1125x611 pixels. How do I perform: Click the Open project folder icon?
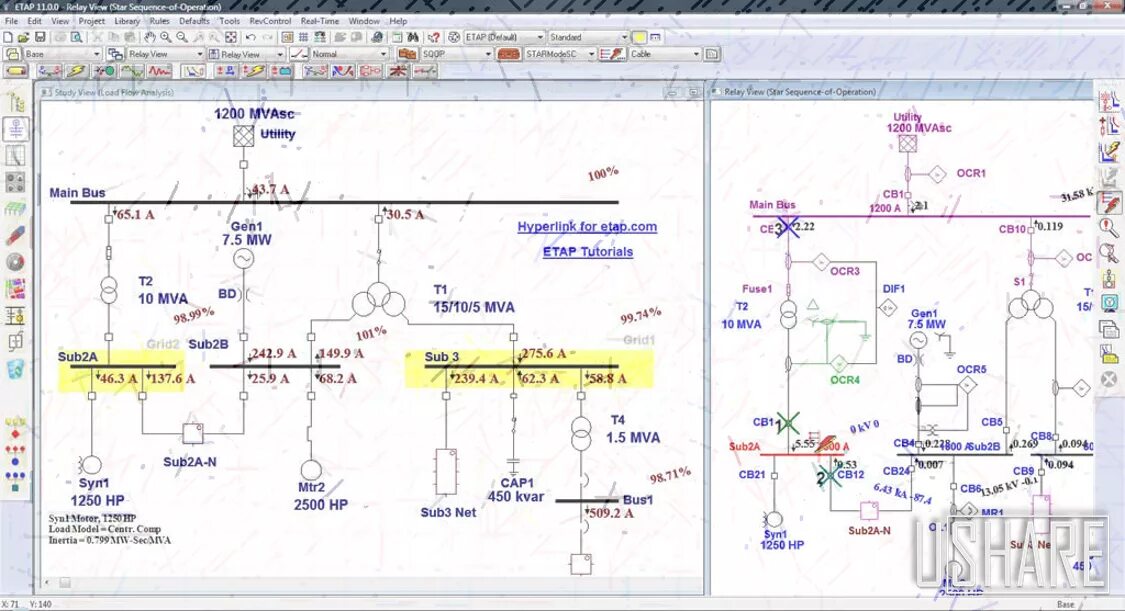point(24,37)
